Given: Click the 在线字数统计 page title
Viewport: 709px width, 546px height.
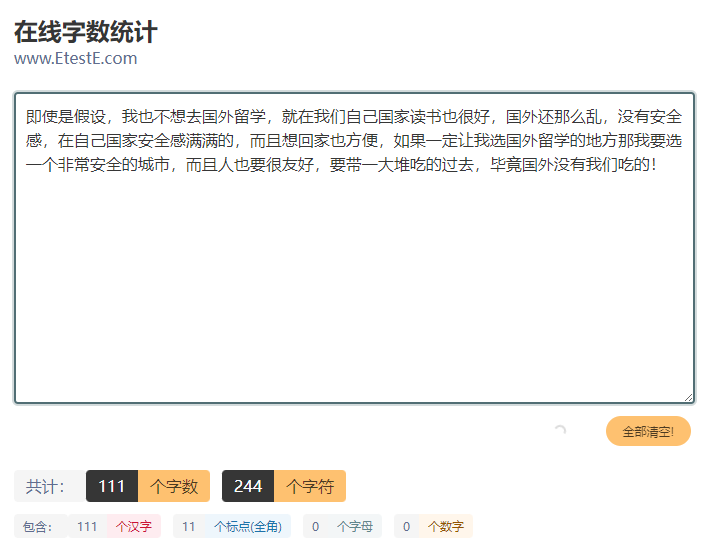Looking at the screenshot, I should pos(85,32).
